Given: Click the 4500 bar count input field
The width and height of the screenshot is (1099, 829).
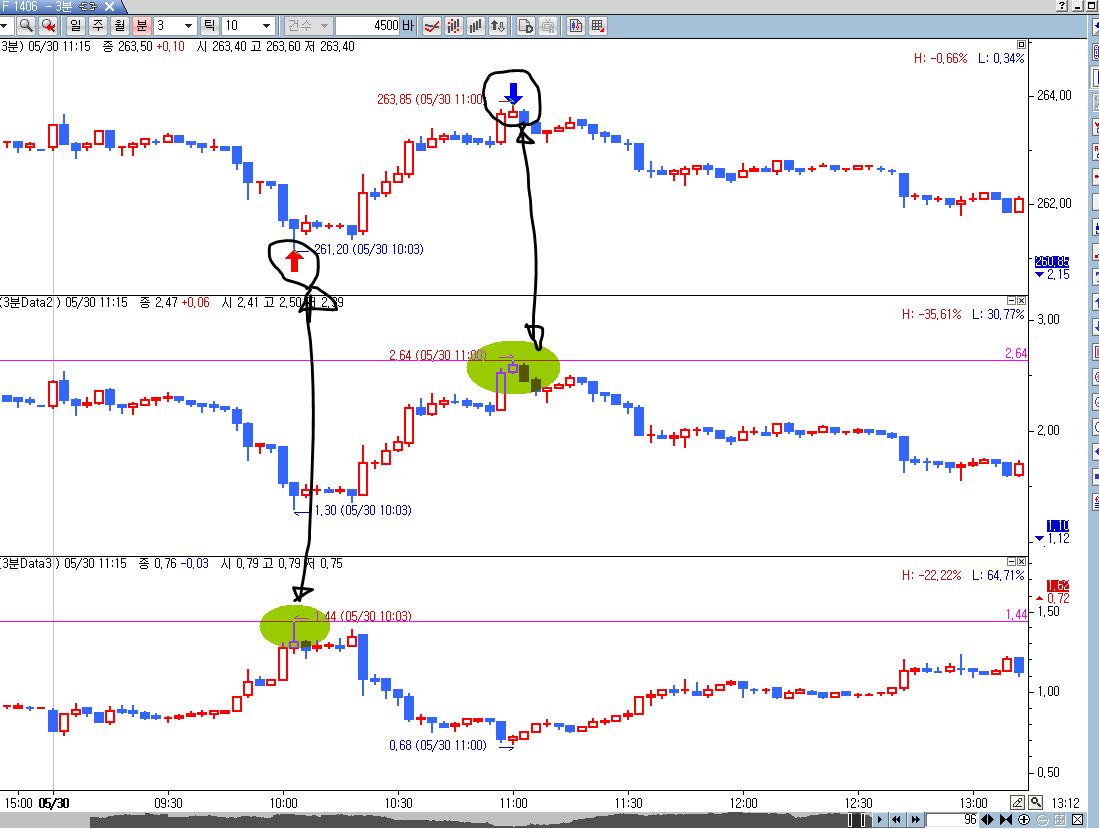Looking at the screenshot, I should [368, 26].
